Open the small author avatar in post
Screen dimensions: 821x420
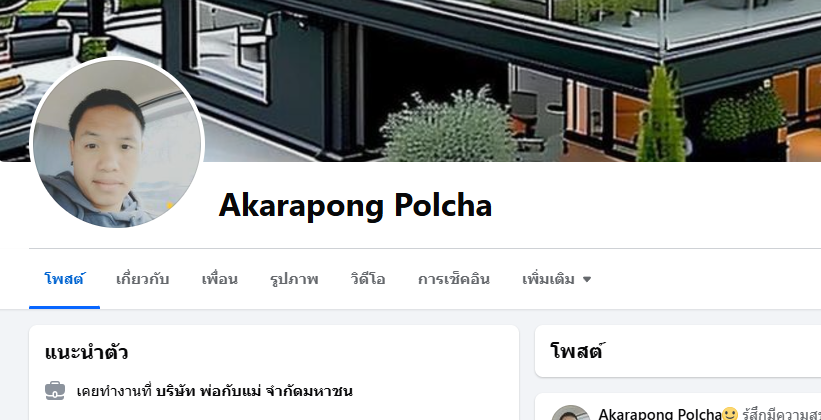coord(571,413)
